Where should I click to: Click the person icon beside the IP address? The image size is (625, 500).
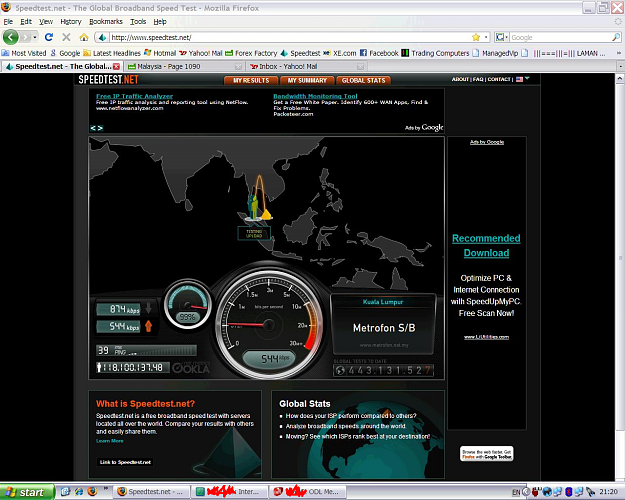[x=99, y=367]
